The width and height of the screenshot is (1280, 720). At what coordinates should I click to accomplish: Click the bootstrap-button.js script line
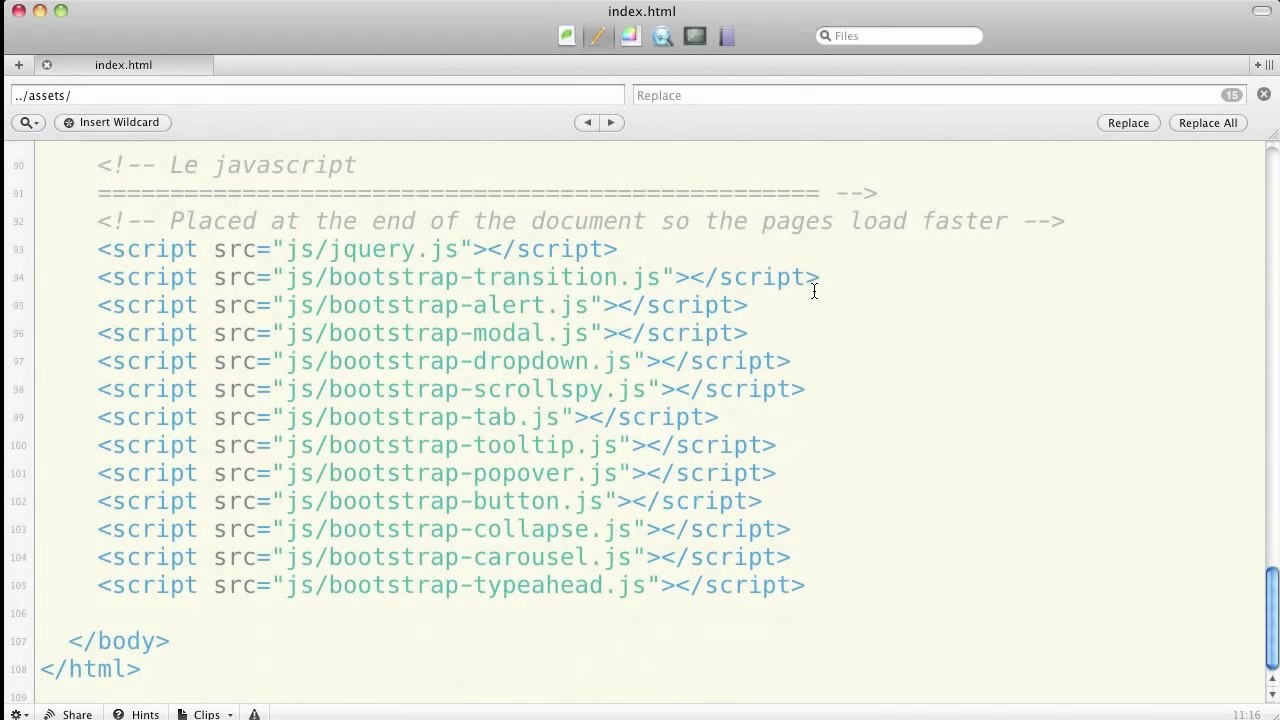click(x=429, y=501)
